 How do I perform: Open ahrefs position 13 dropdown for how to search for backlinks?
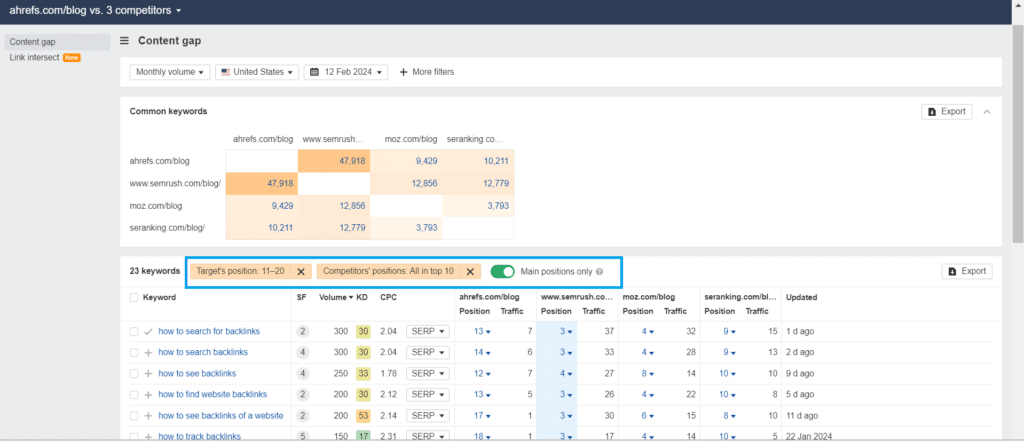483,331
